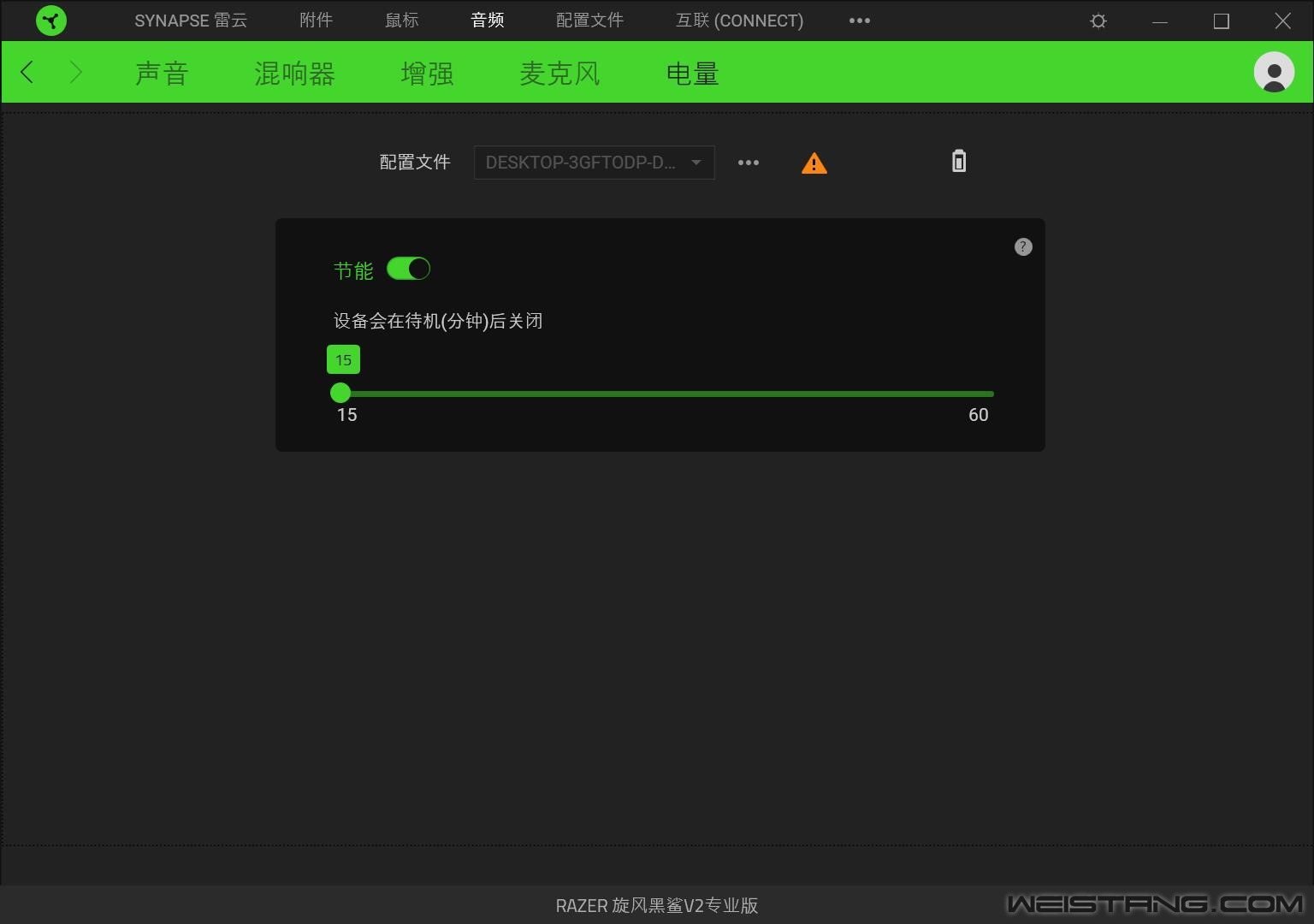Switch to the 声音 subtab
This screenshot has height=924, width=1314.
[x=162, y=74]
